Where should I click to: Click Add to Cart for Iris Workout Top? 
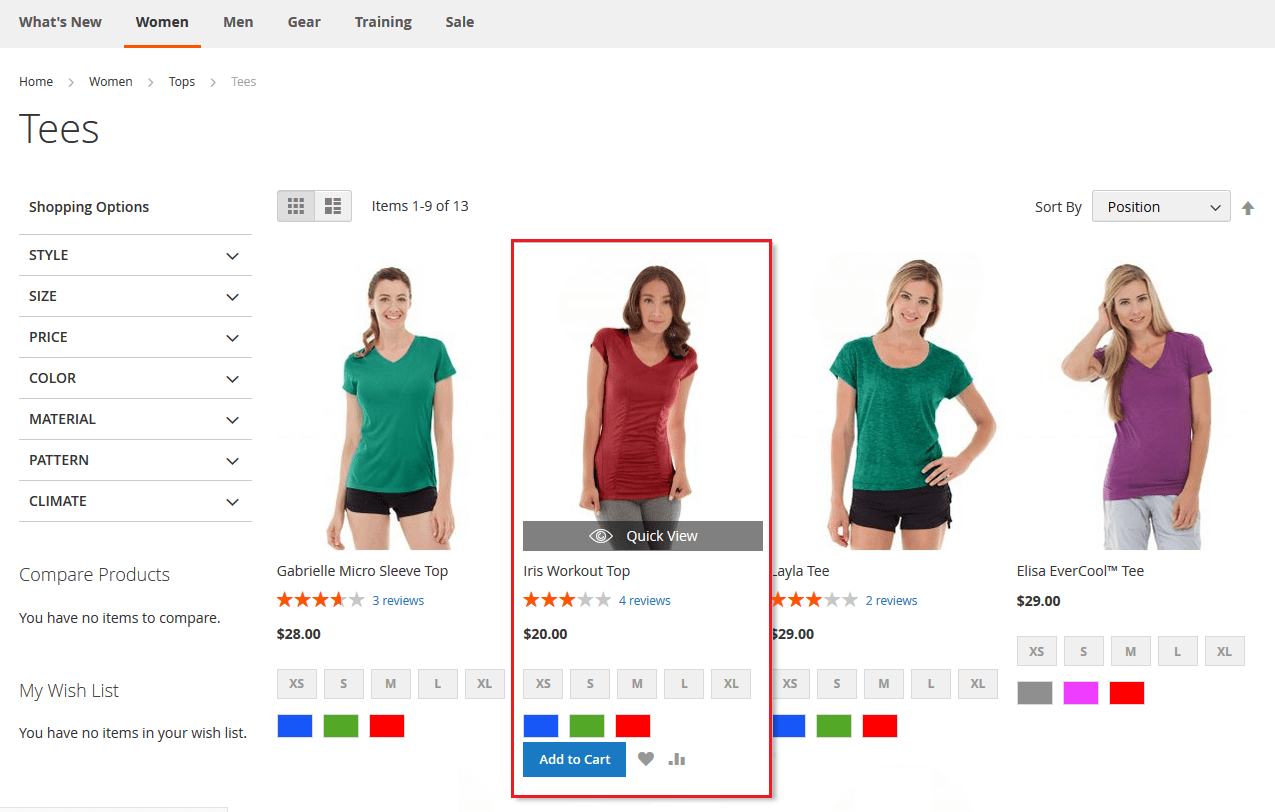(x=574, y=759)
